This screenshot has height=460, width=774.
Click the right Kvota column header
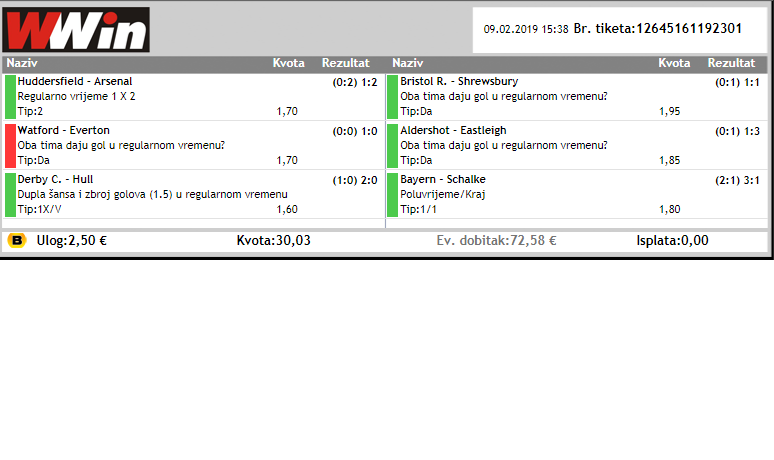(x=674, y=63)
